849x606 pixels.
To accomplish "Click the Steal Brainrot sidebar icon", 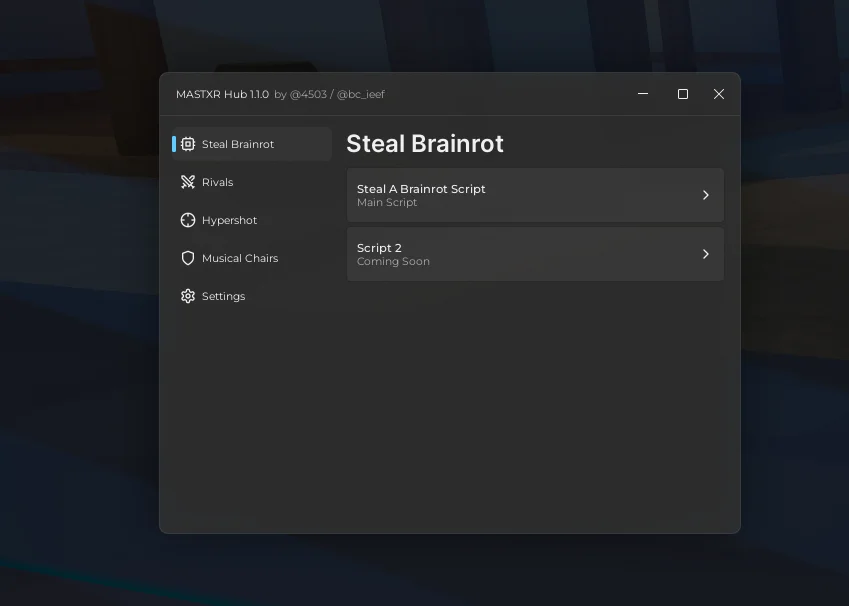I will click(188, 144).
